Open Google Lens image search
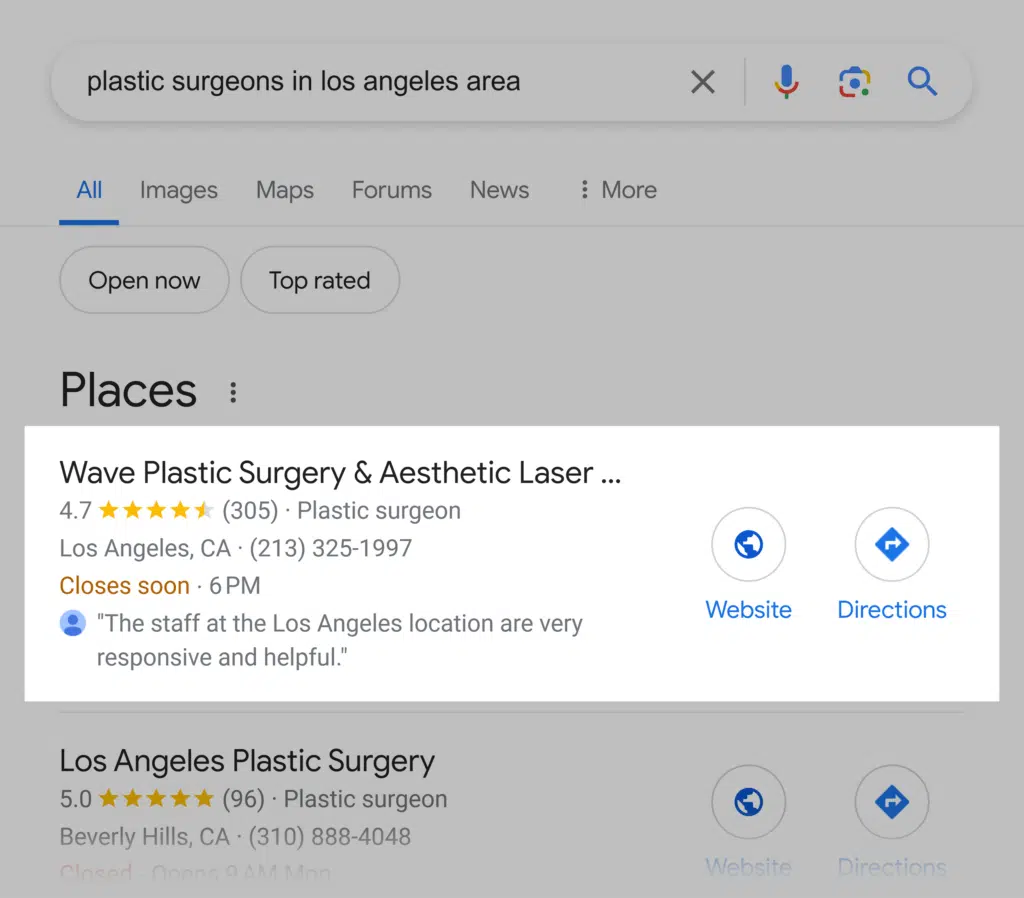The height and width of the screenshot is (898, 1024). (x=854, y=82)
